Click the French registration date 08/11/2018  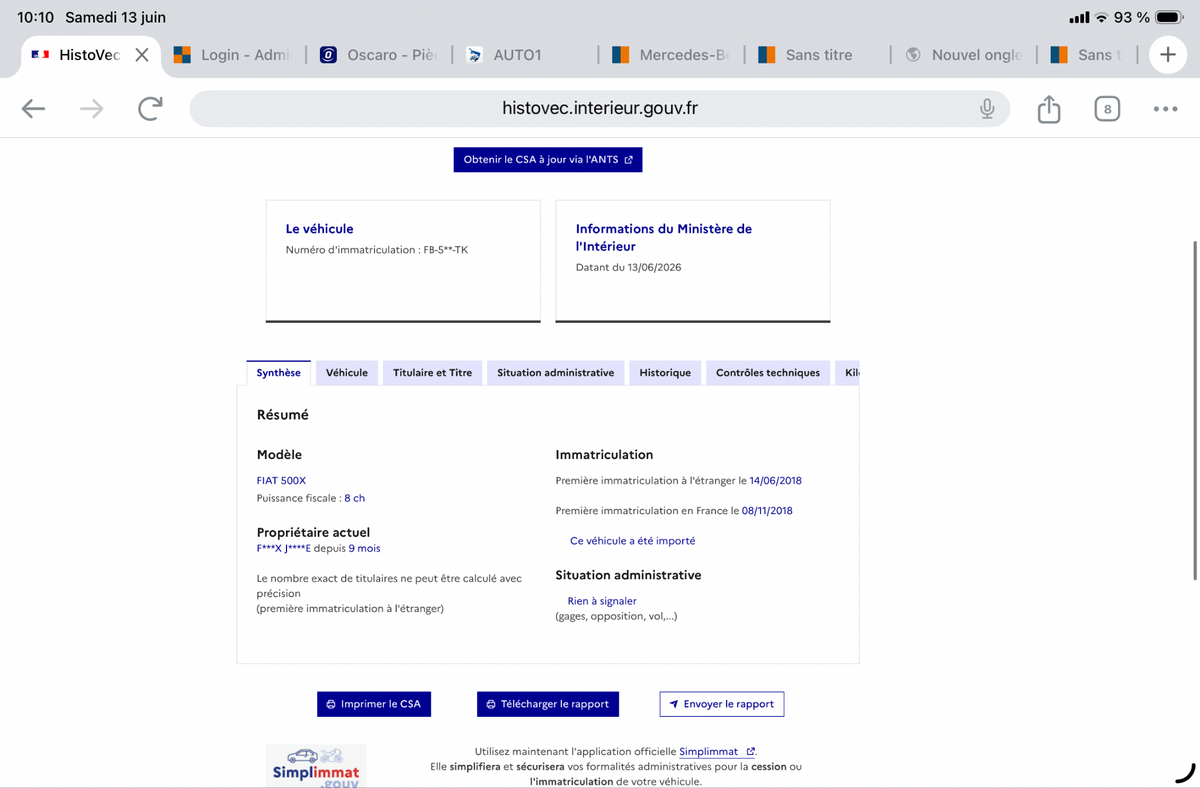click(767, 511)
